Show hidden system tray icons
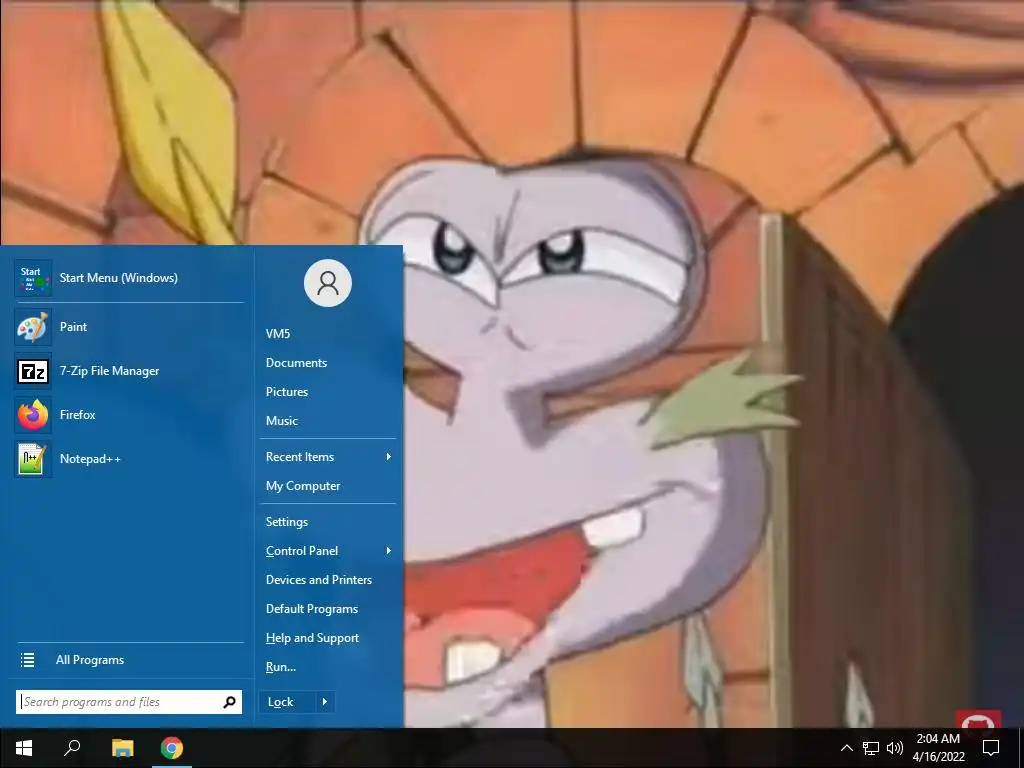Image resolution: width=1024 pixels, height=768 pixels. click(x=846, y=748)
